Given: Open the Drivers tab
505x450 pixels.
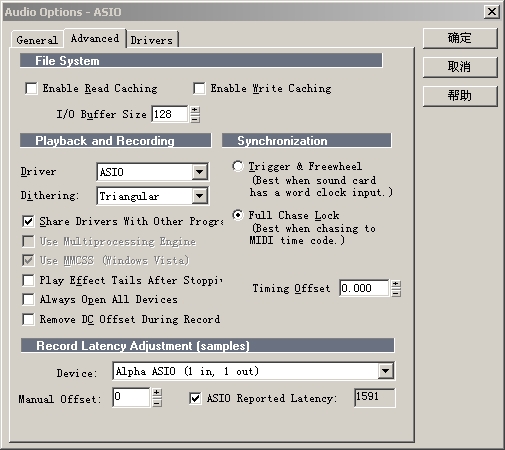Looking at the screenshot, I should tap(152, 40).
